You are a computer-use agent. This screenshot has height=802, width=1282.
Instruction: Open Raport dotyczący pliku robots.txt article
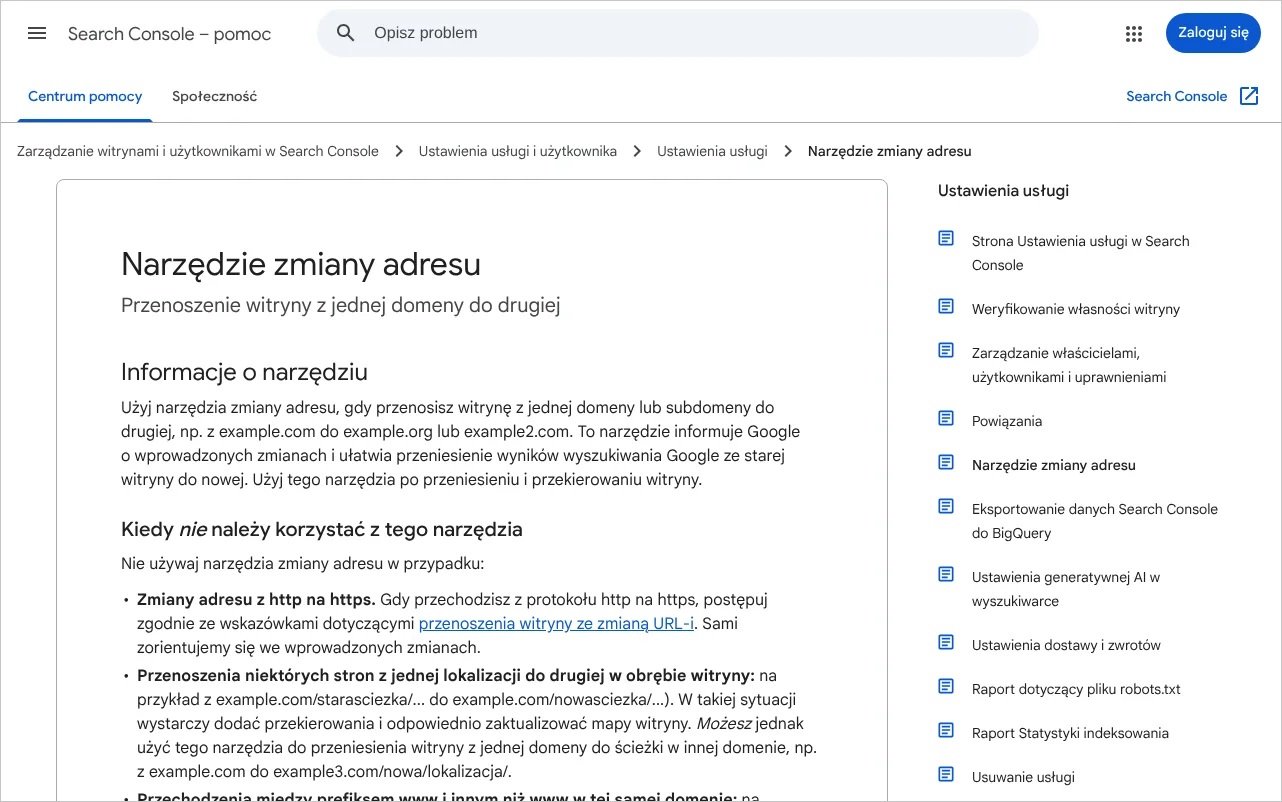point(1076,689)
